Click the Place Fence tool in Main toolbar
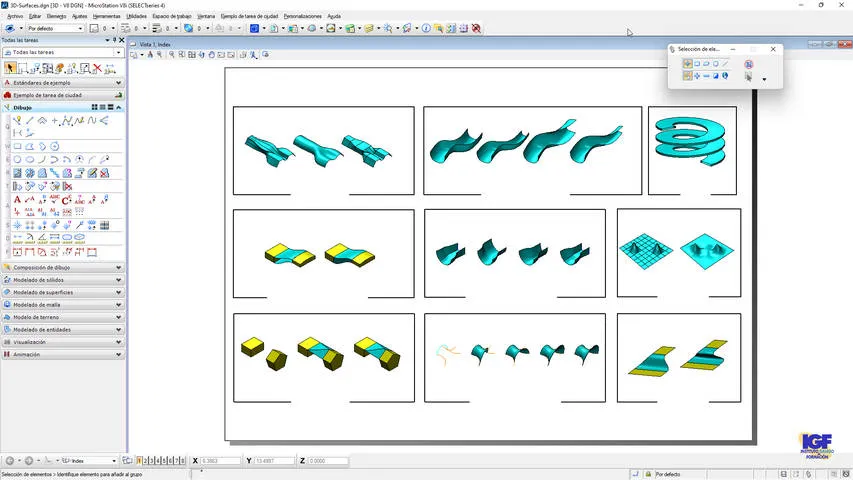The height and width of the screenshot is (480, 853). [23, 69]
